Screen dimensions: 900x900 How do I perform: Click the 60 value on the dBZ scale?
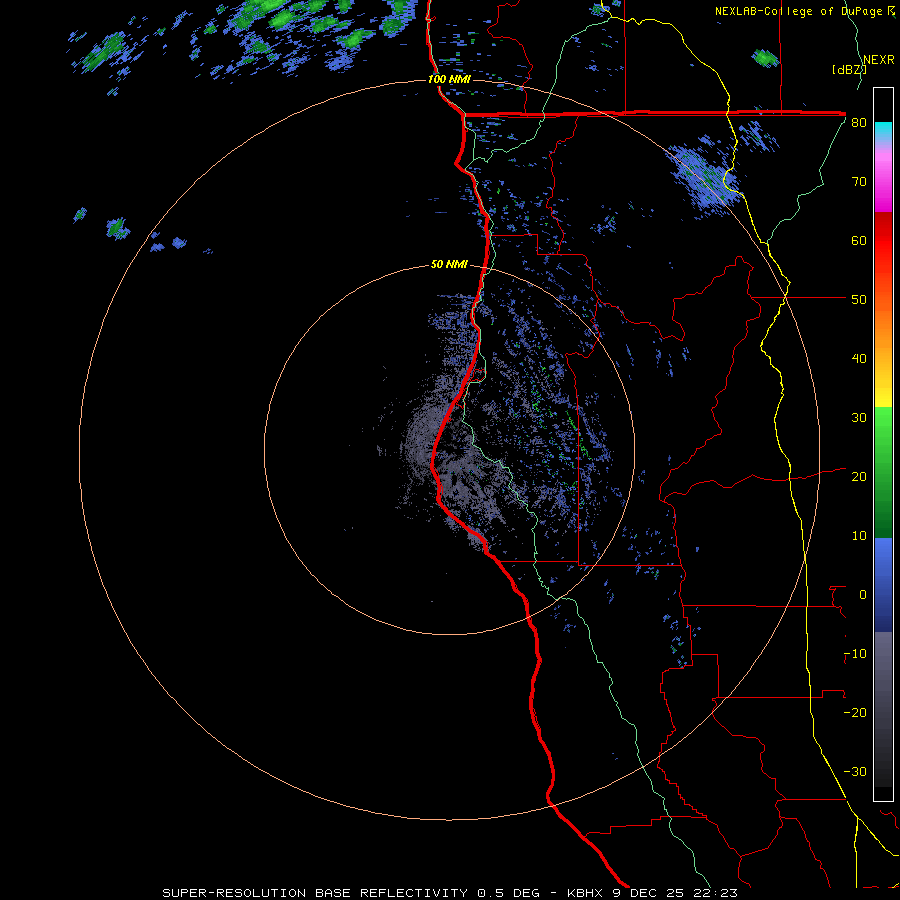[x=859, y=240]
